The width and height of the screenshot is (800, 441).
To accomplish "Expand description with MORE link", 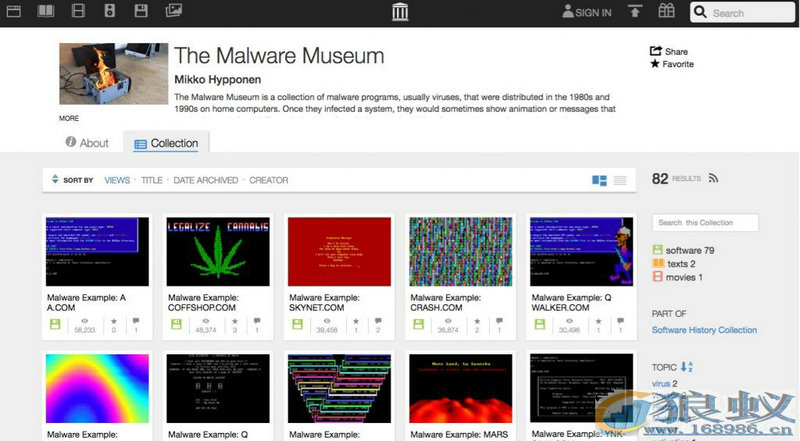I will coord(68,118).
